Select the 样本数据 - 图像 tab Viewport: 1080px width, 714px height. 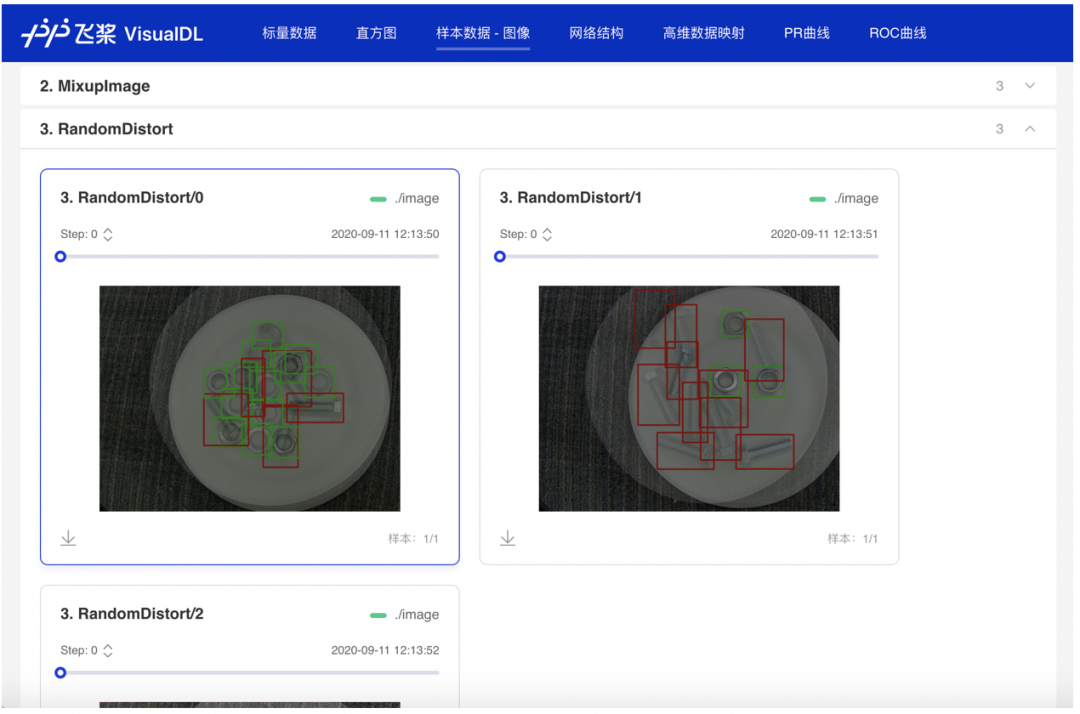[x=483, y=33]
